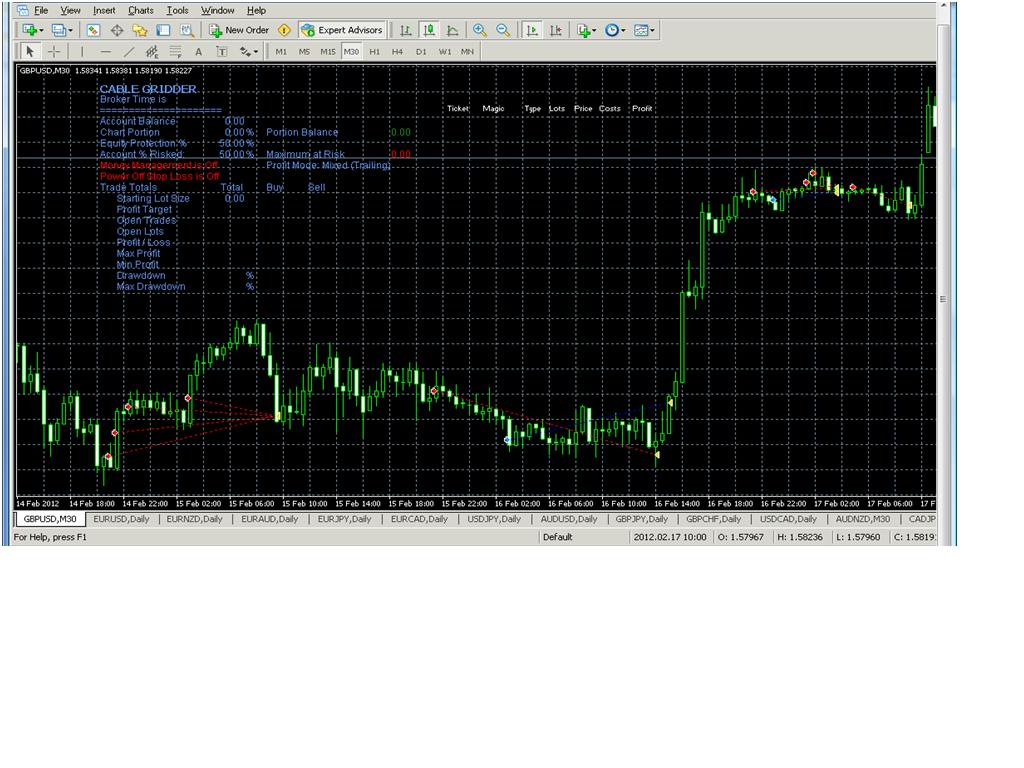Switch chart to bar chart style
Screen dimensions: 1024x768
406,30
